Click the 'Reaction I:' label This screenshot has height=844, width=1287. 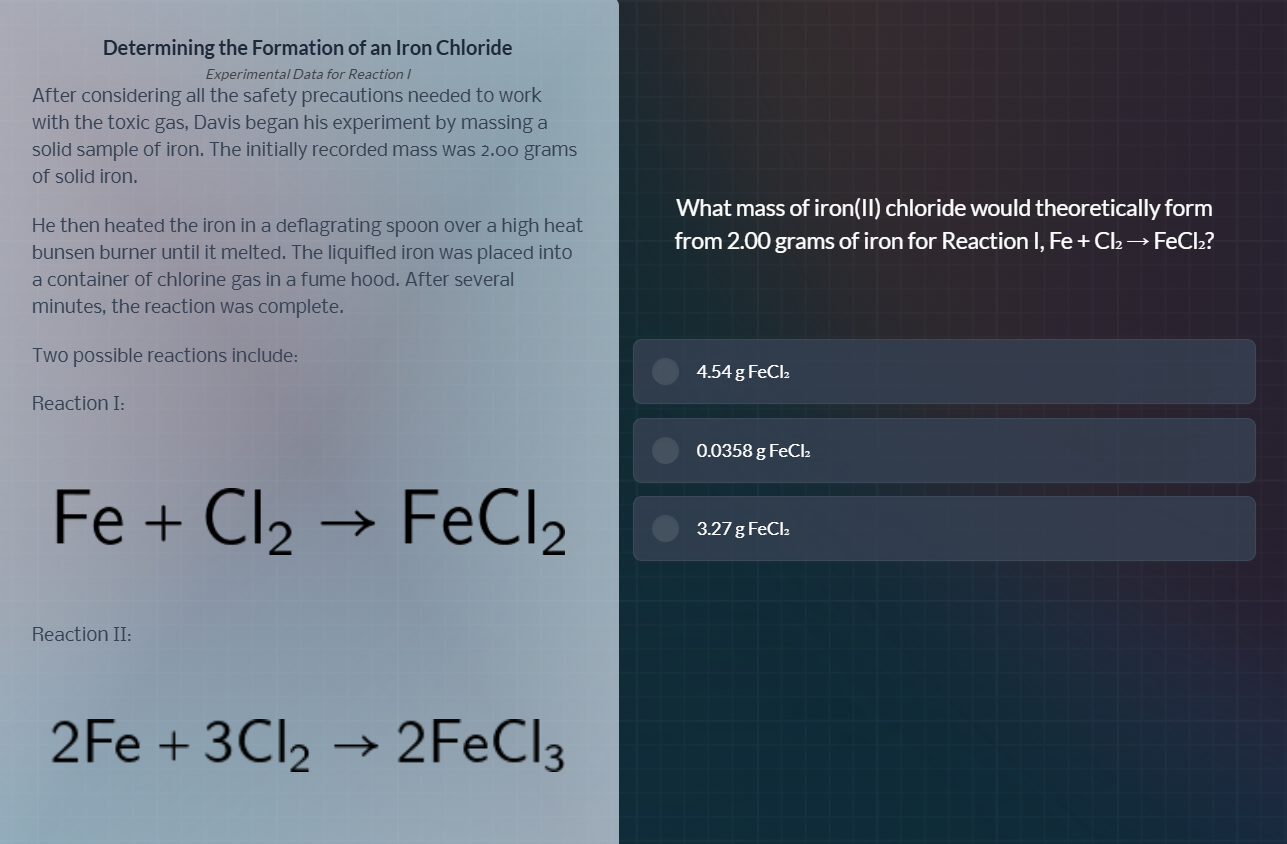pos(78,403)
